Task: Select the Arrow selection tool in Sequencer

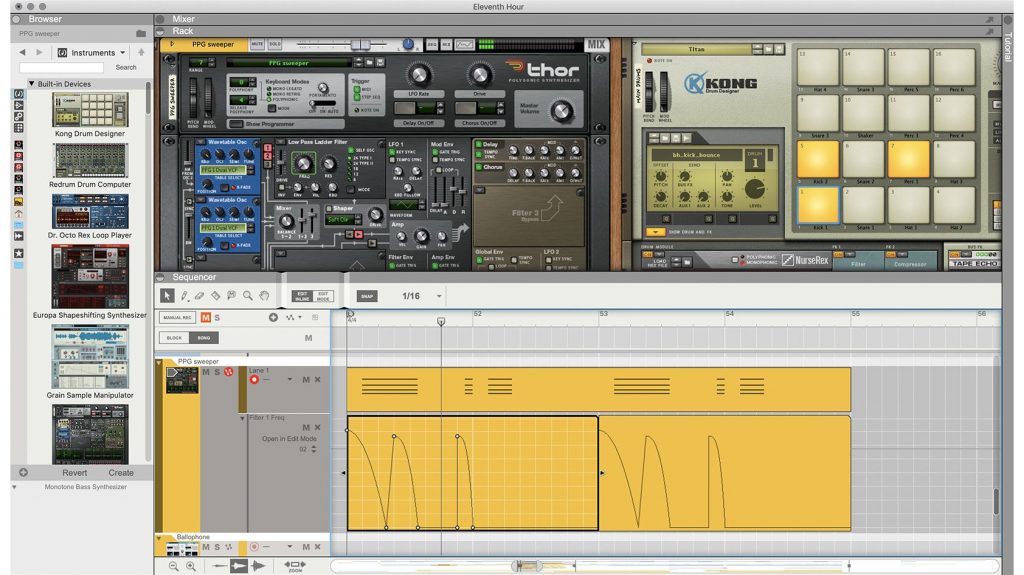Action: 167,296
